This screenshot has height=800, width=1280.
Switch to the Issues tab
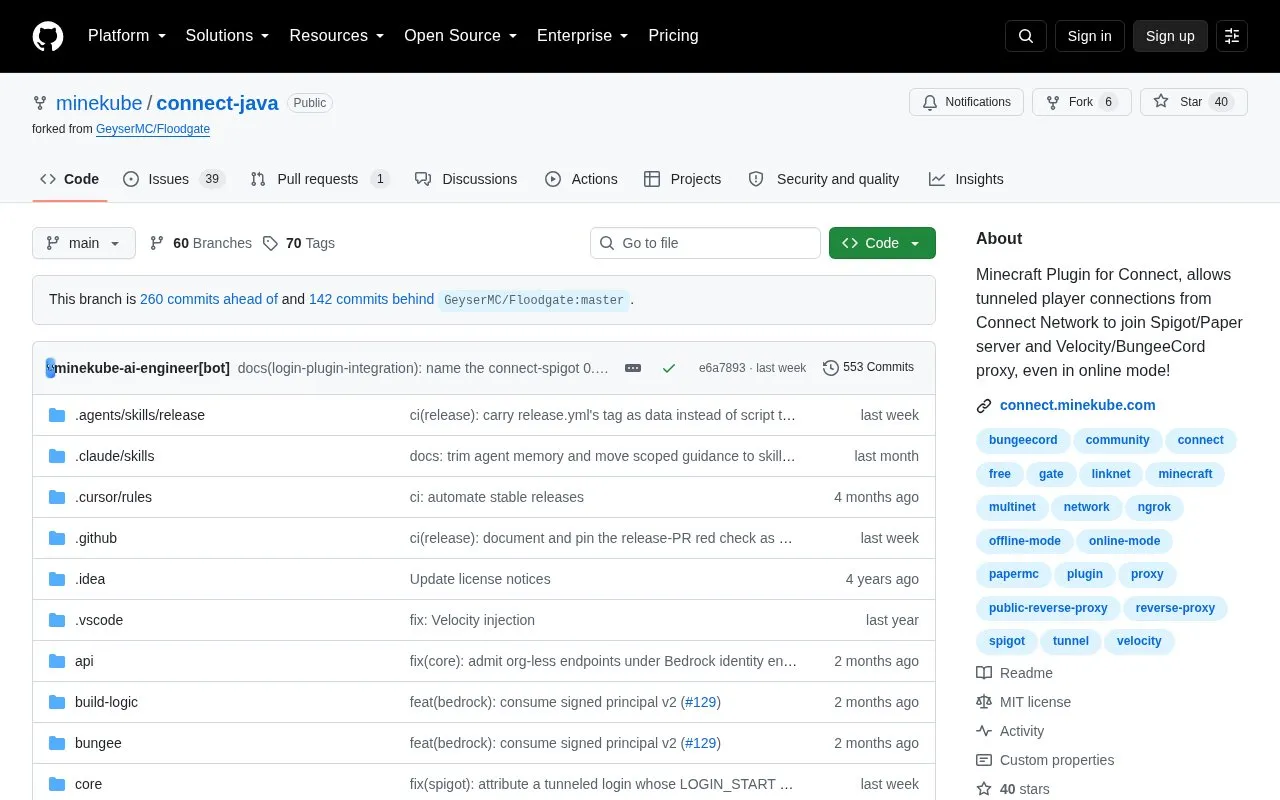(x=174, y=179)
